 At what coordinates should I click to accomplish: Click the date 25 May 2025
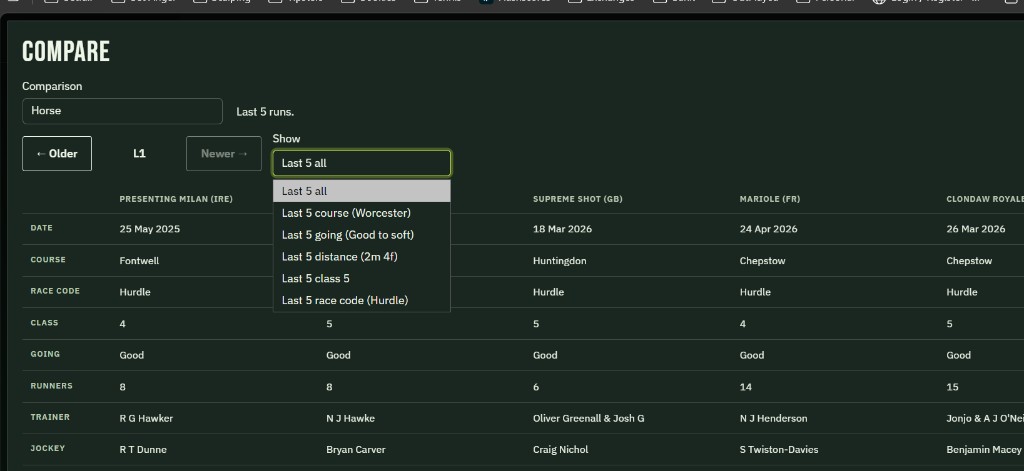(150, 229)
